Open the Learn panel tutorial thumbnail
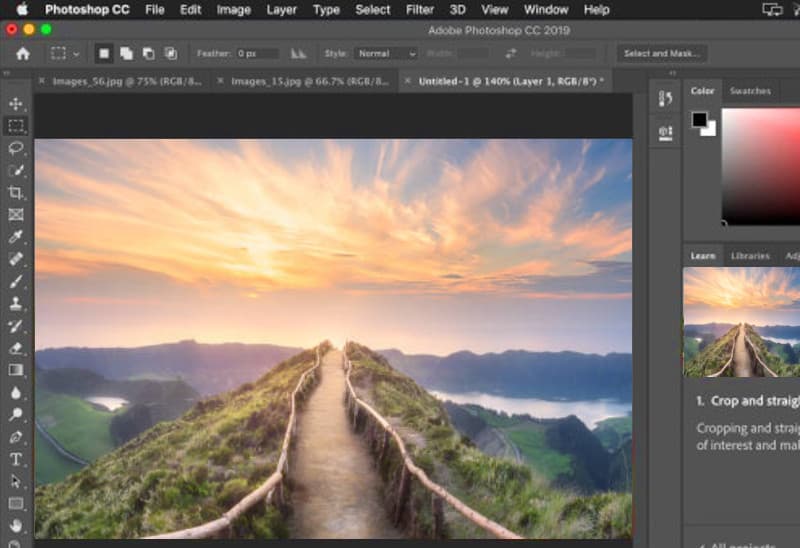The width and height of the screenshot is (800, 548). click(x=741, y=322)
